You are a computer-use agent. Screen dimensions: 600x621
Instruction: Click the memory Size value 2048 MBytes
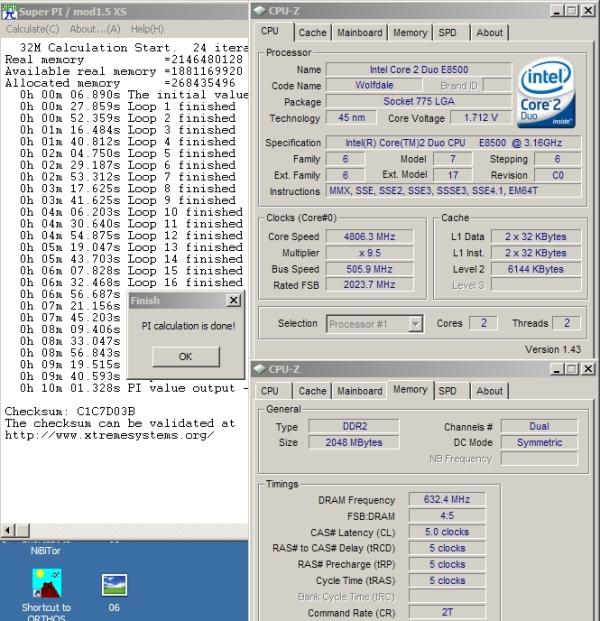click(354, 442)
